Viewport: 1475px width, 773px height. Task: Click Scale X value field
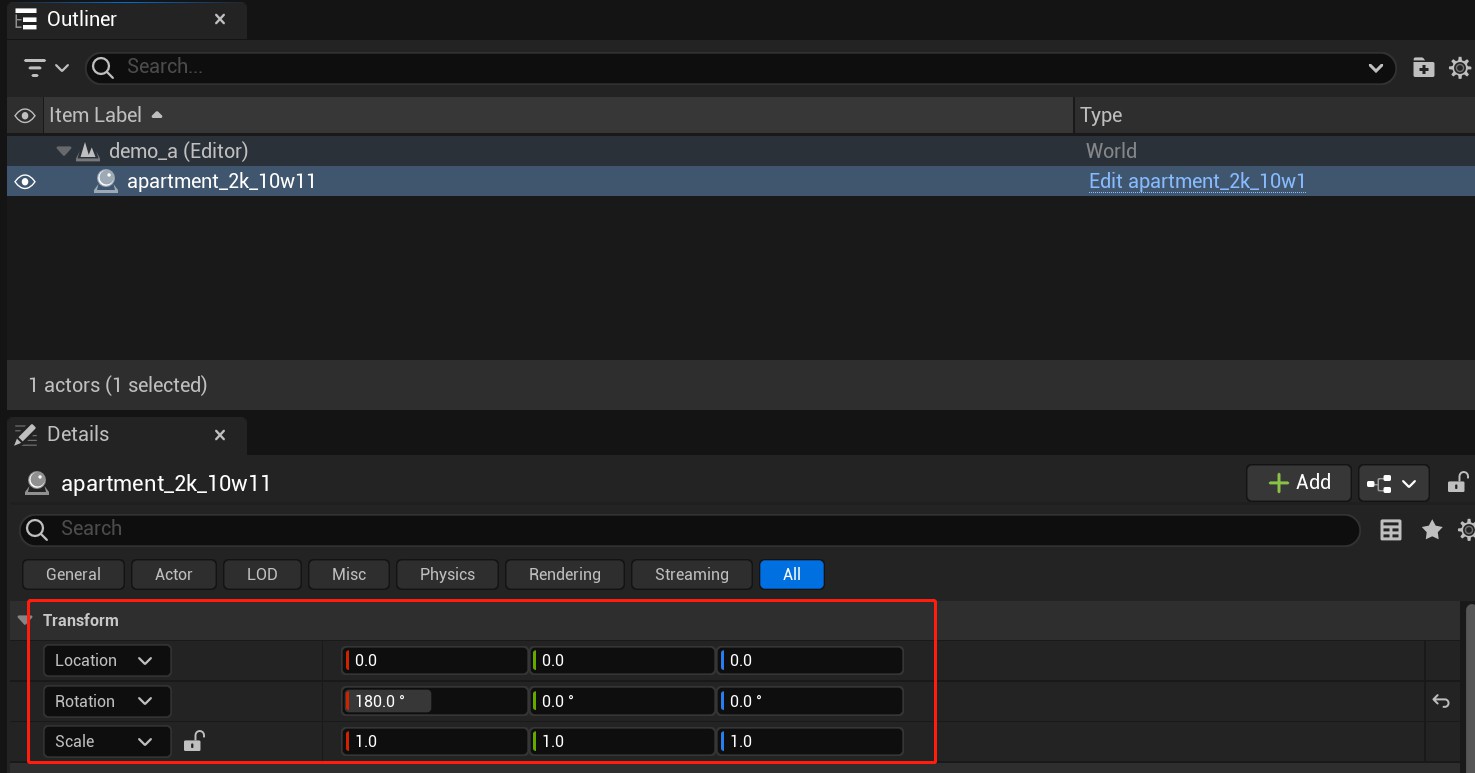point(434,741)
